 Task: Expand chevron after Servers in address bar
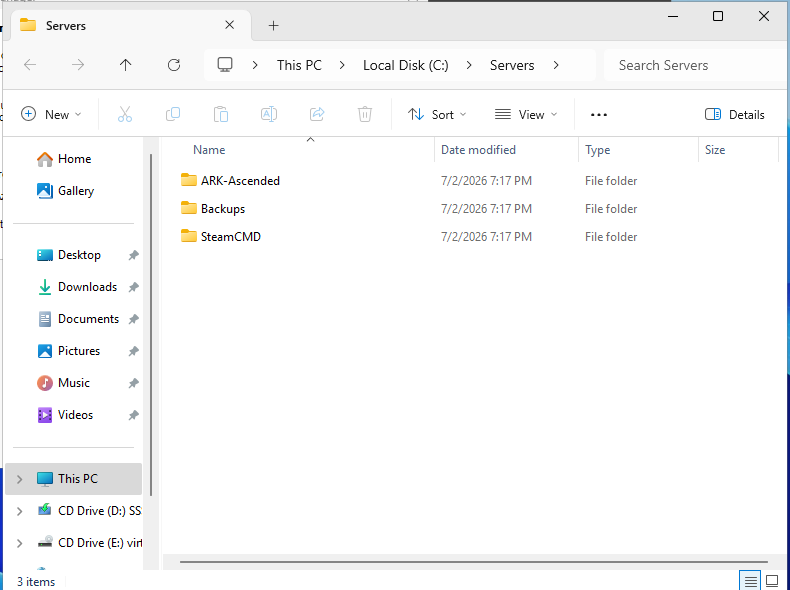coord(556,65)
